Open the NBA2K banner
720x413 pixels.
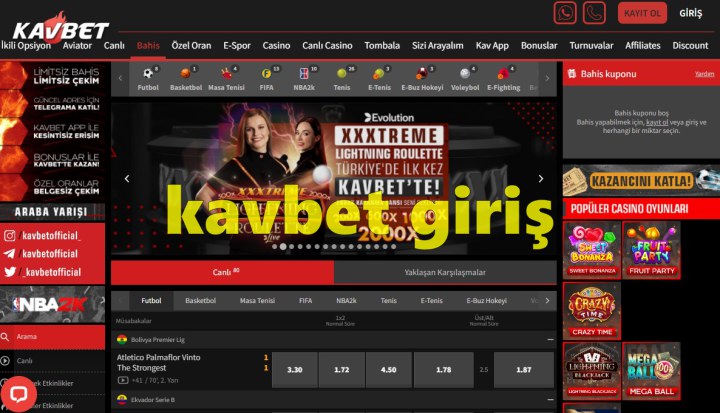(52, 304)
